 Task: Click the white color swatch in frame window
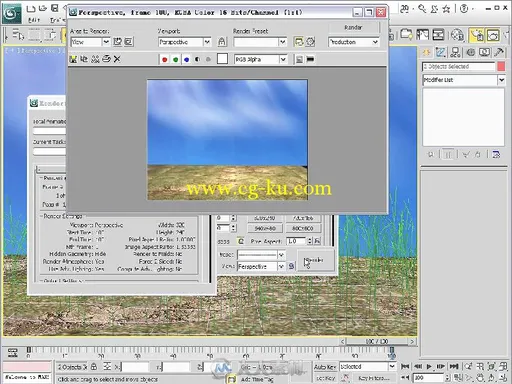tap(222, 59)
